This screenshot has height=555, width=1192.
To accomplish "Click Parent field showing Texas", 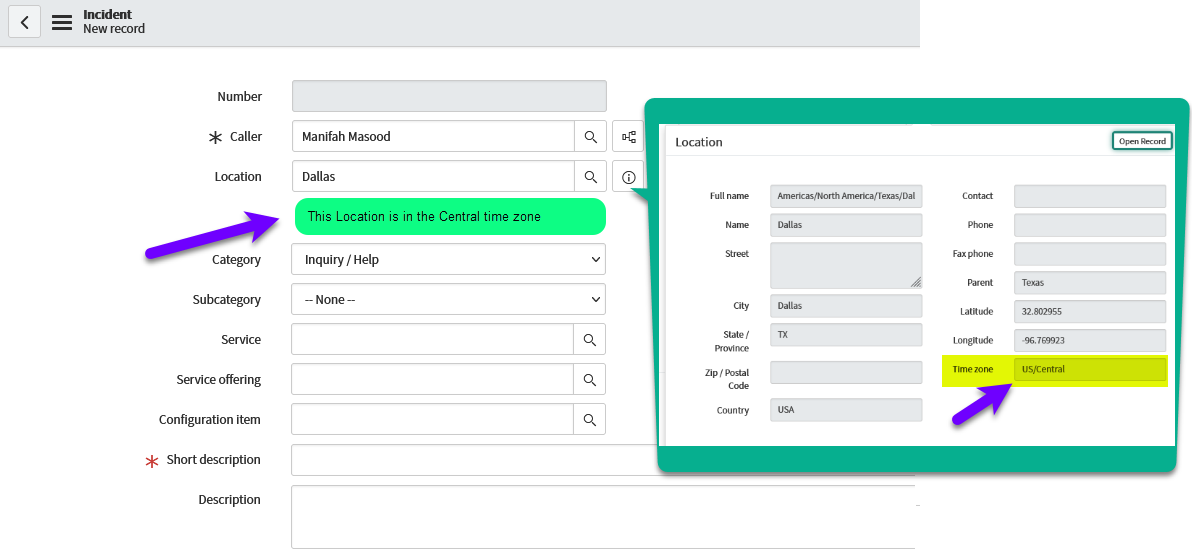I will pyautogui.click(x=1090, y=282).
